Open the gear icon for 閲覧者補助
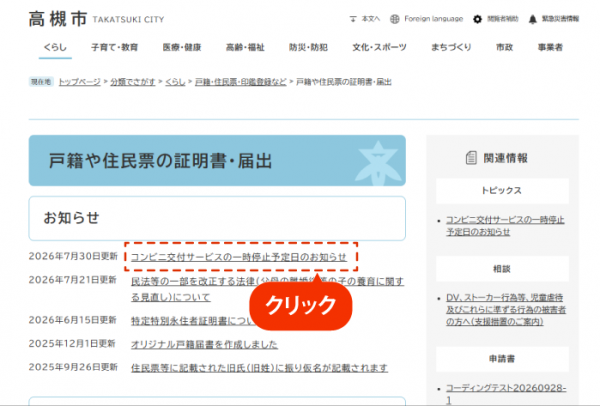Image resolution: width=600 pixels, height=406 pixels. [x=477, y=19]
